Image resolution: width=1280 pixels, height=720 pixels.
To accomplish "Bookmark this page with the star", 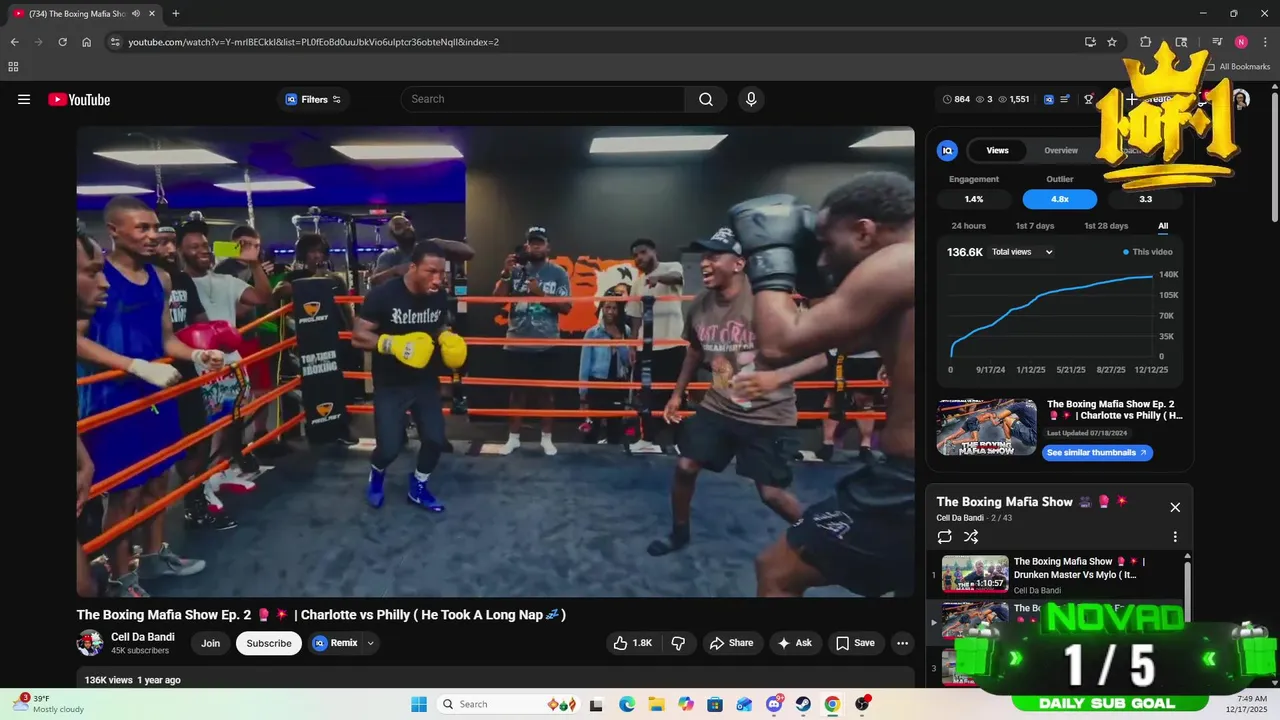I will click(x=1112, y=42).
